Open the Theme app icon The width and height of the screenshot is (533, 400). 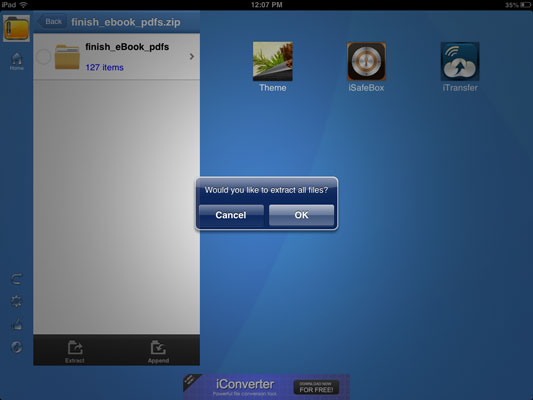coord(273,62)
